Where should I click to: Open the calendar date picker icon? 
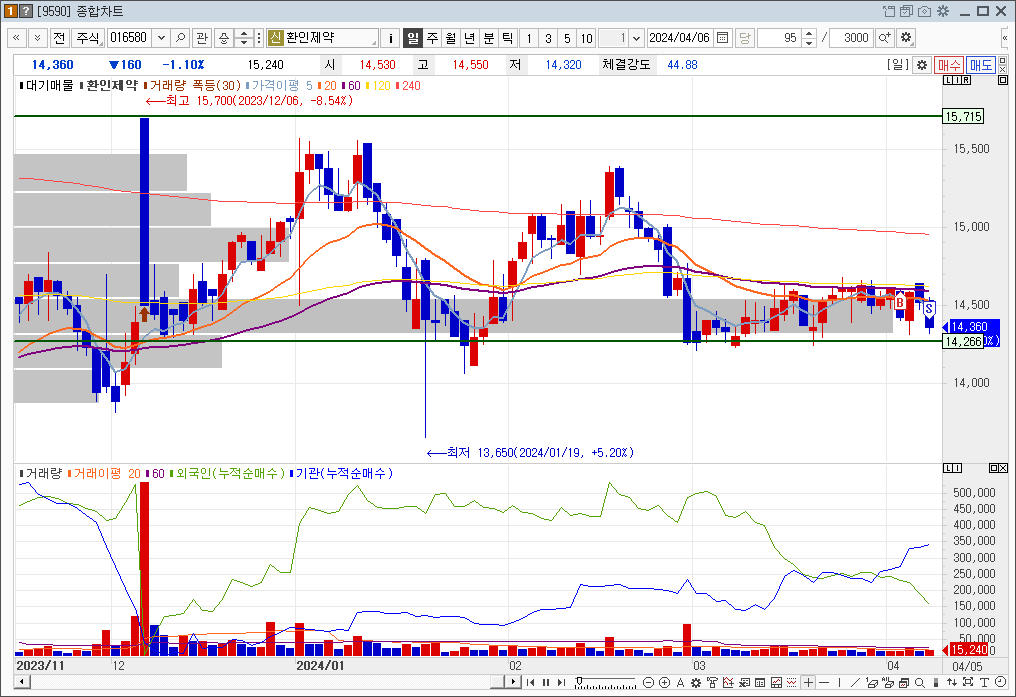pyautogui.click(x=722, y=38)
